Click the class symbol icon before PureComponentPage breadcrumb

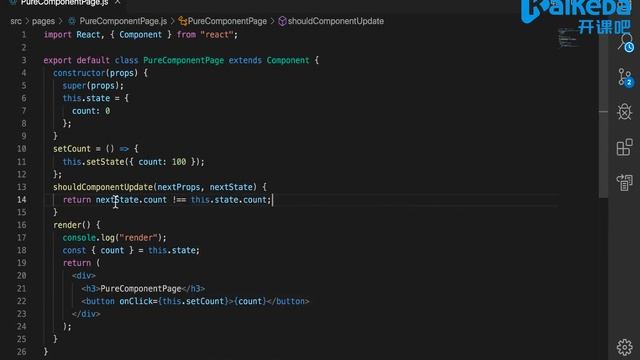[182, 21]
